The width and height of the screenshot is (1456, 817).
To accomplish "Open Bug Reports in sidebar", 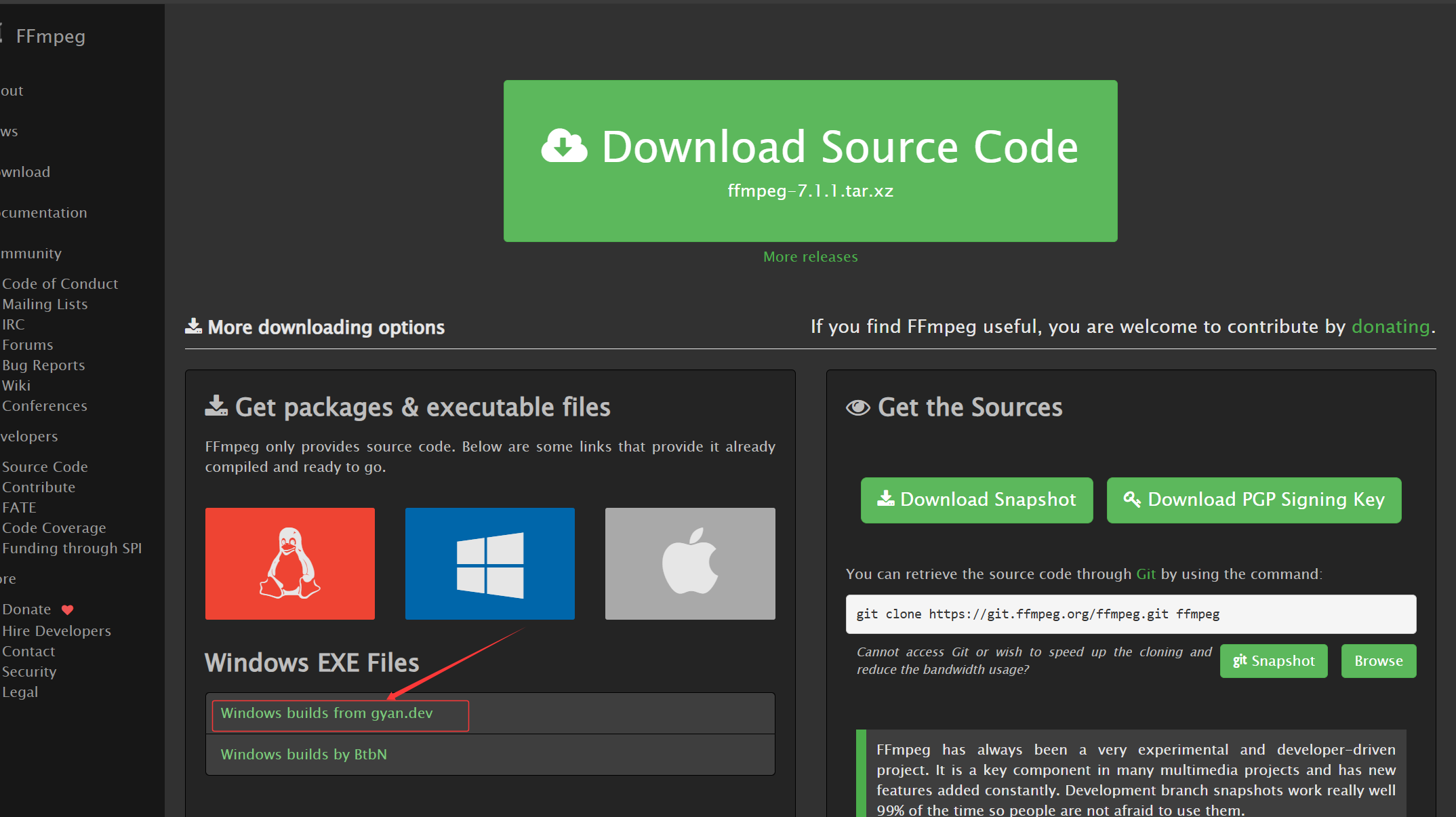I will (43, 365).
